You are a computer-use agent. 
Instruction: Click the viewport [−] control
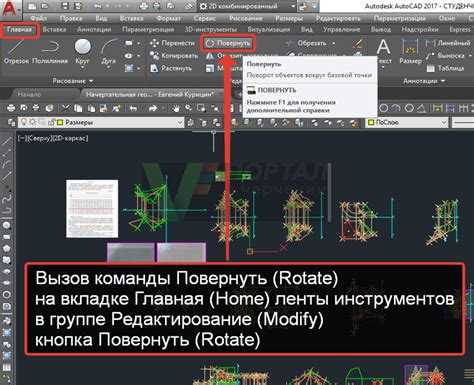click(x=21, y=138)
